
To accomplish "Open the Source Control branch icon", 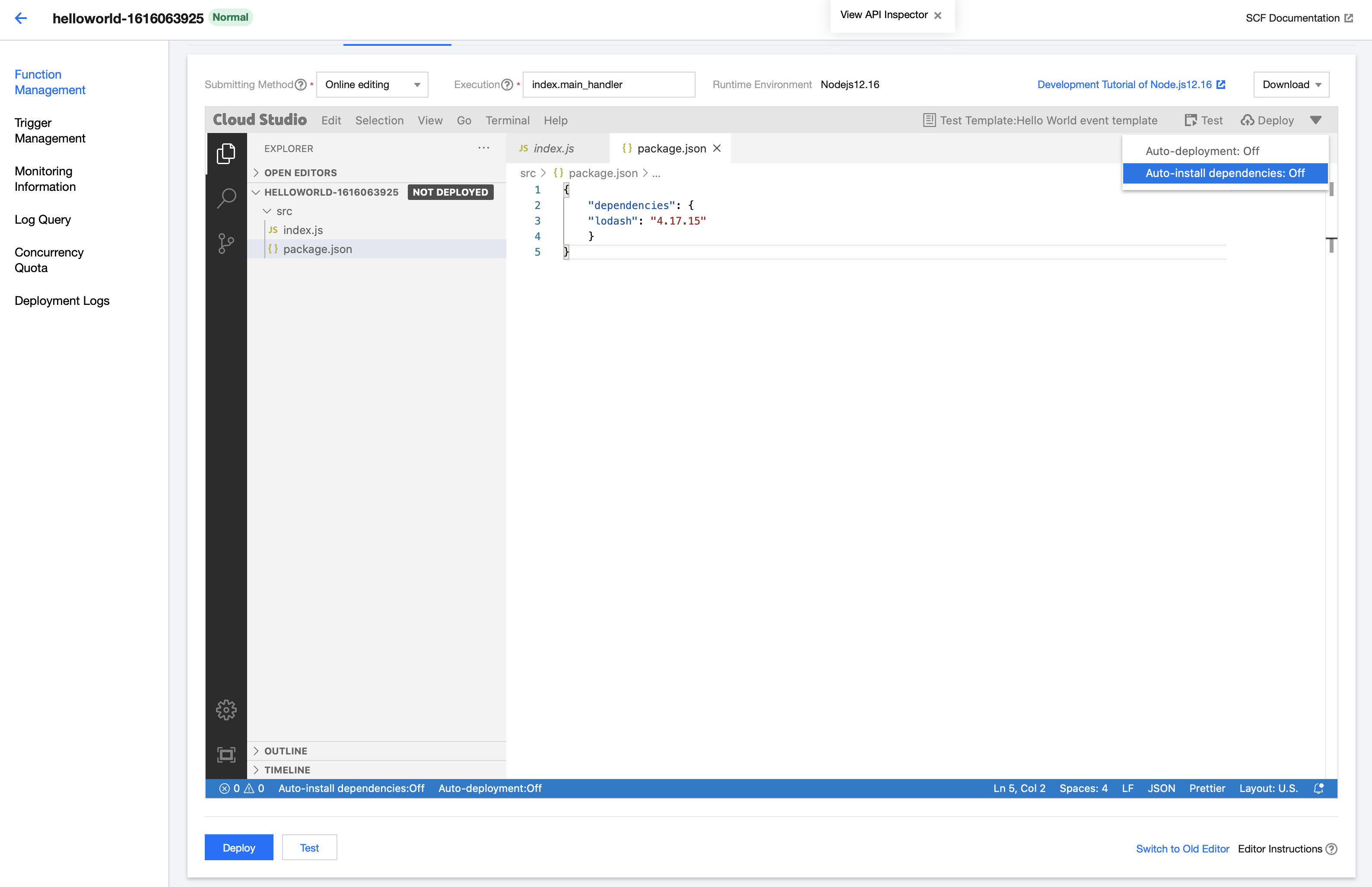I will click(x=226, y=243).
